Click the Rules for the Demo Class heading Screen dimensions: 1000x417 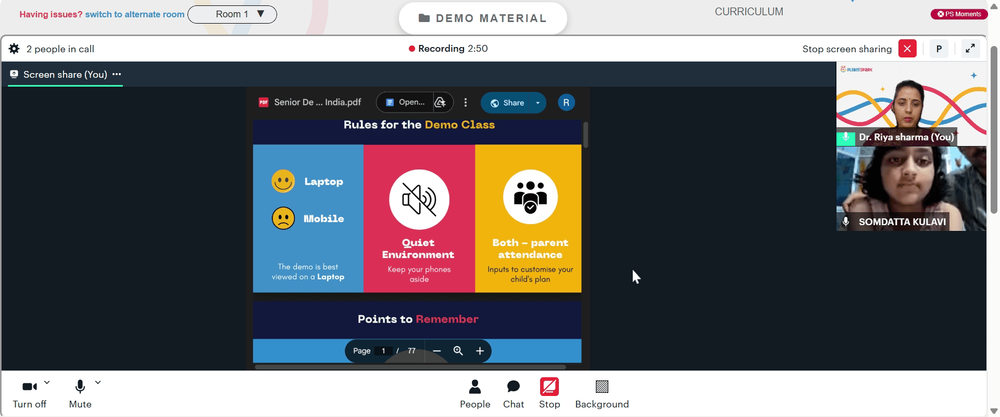(x=419, y=125)
